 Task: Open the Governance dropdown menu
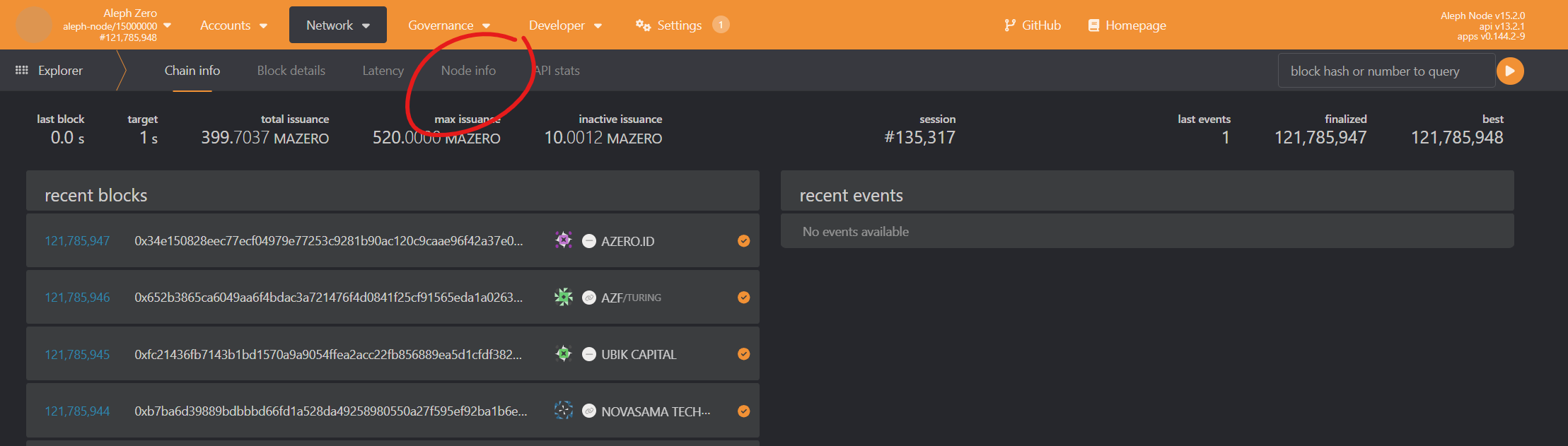pyautogui.click(x=448, y=25)
